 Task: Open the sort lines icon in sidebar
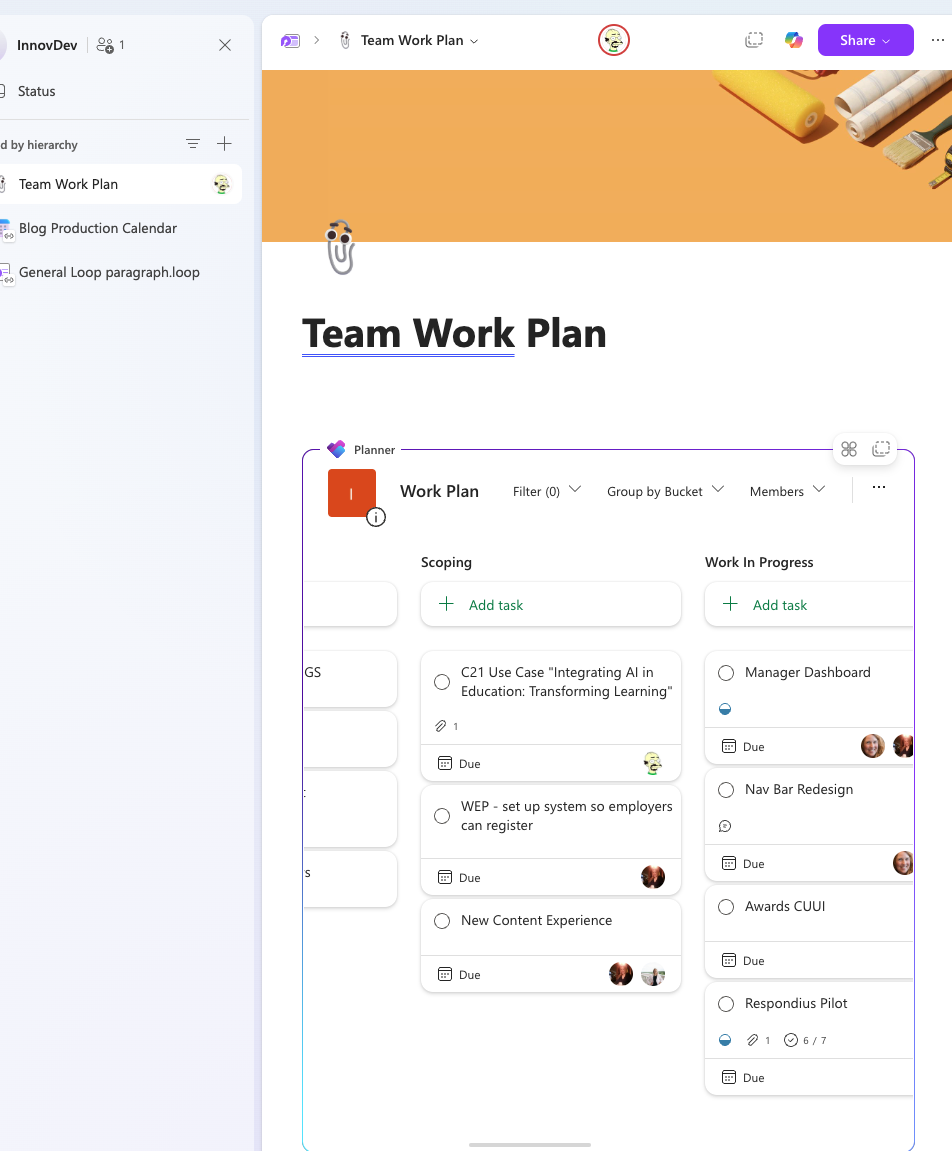tap(193, 144)
